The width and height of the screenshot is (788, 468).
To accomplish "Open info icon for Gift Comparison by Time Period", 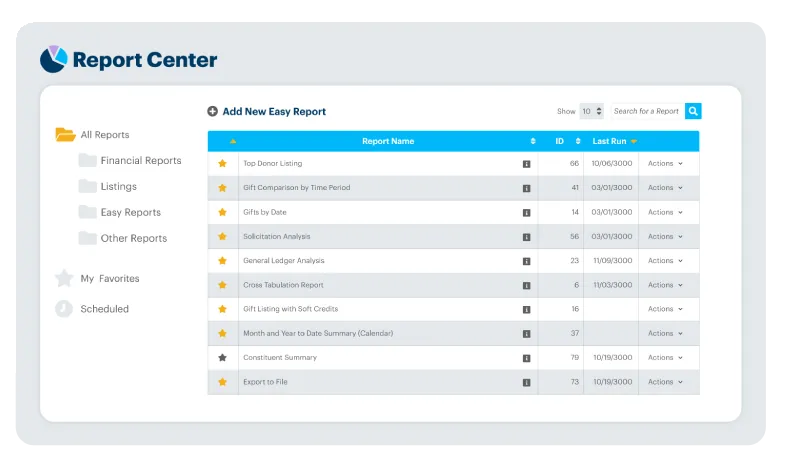I will 527,188.
